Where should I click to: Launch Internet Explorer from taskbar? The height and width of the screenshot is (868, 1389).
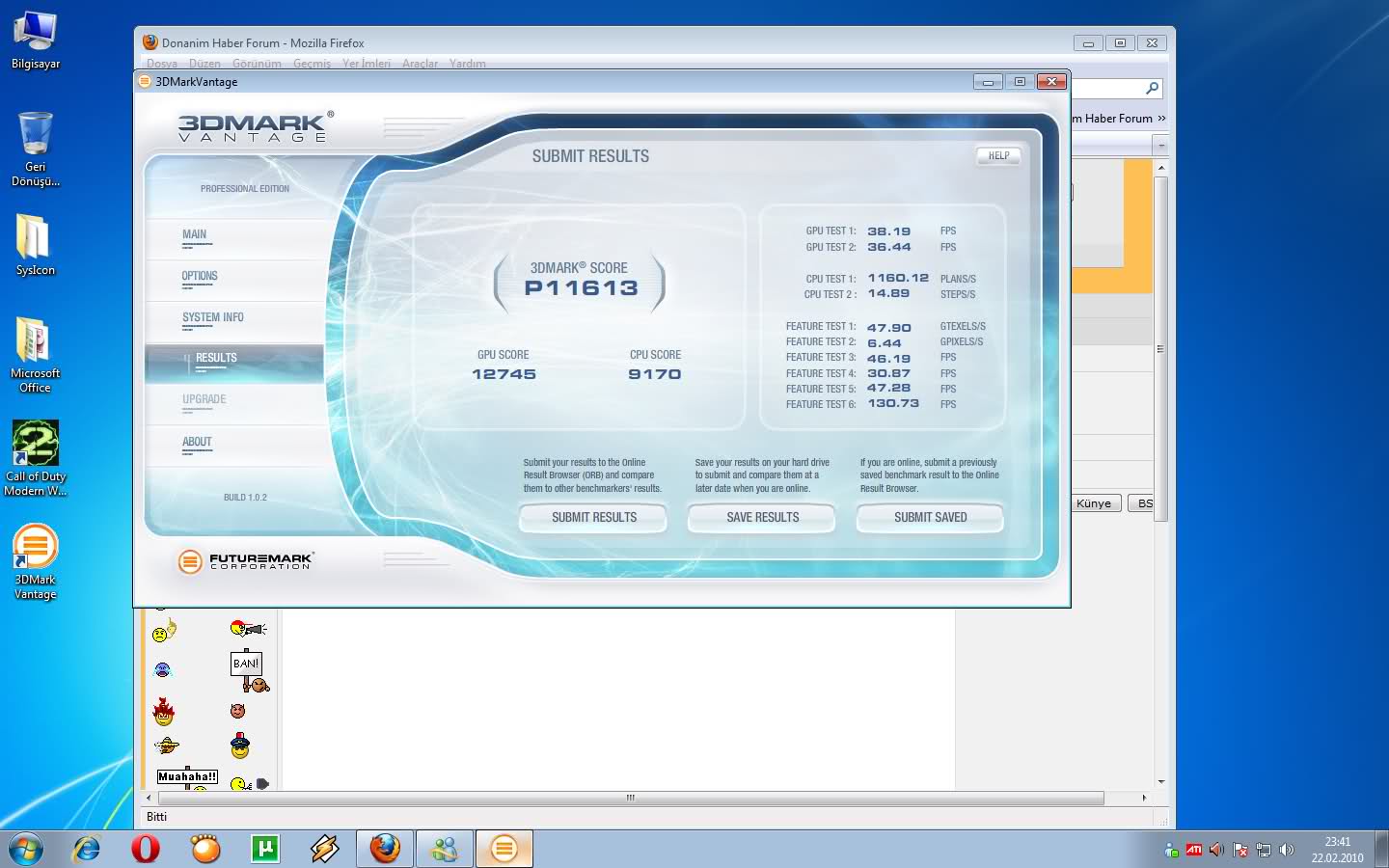click(x=87, y=849)
